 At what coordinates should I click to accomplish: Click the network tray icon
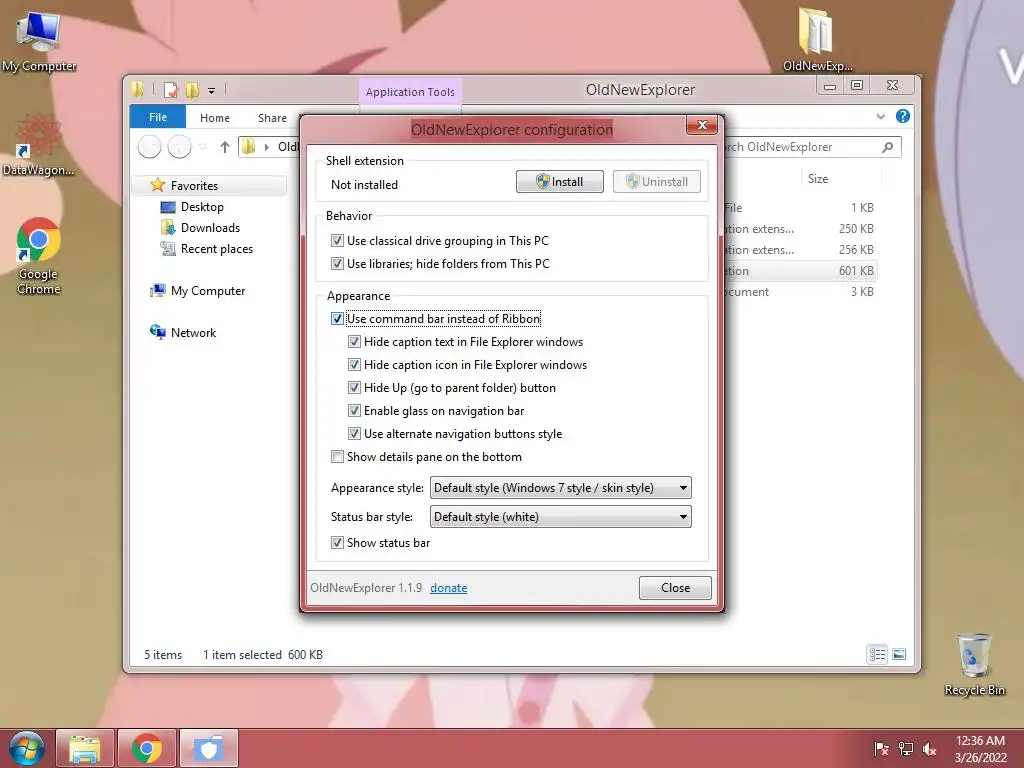tap(906, 749)
